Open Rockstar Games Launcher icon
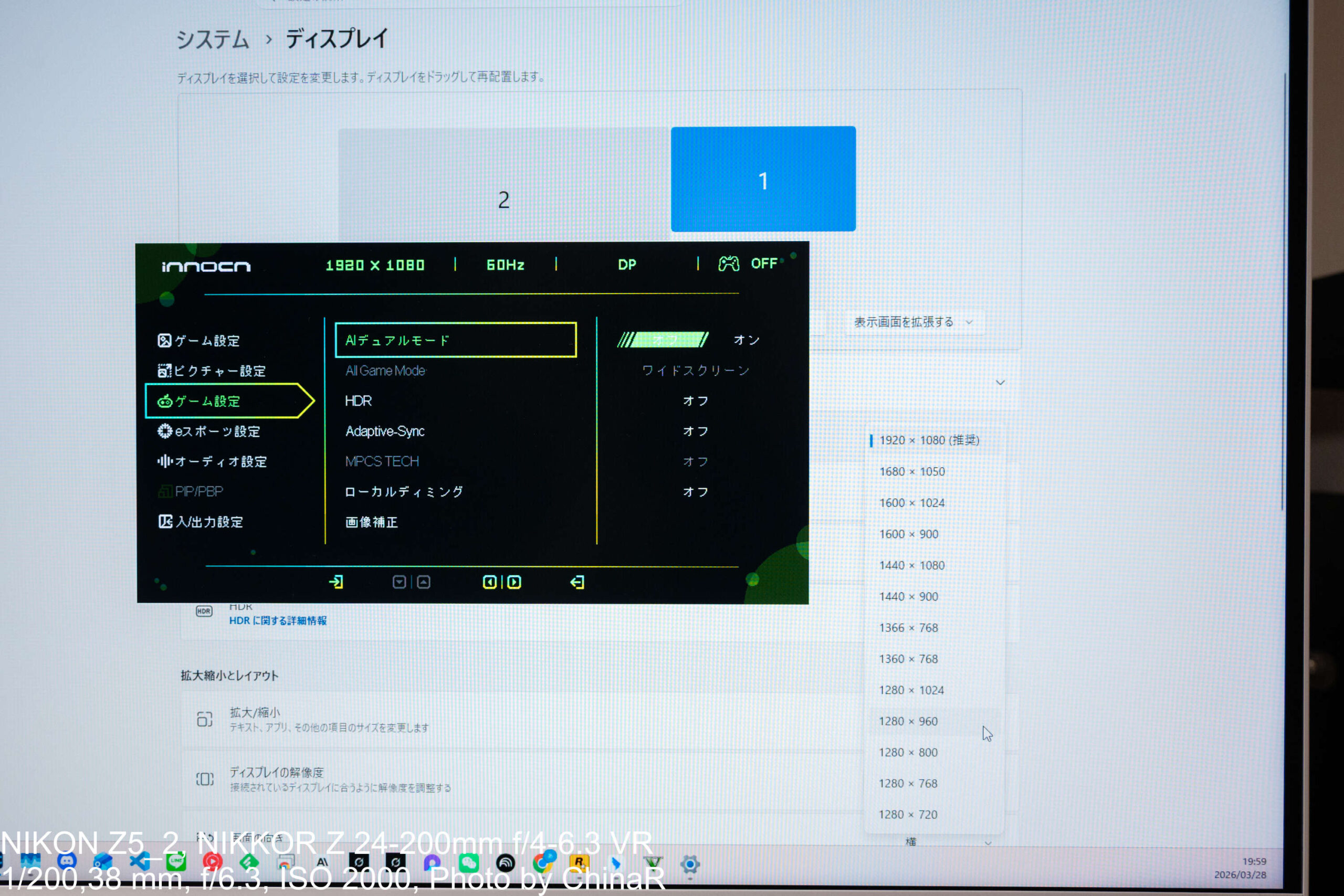The width and height of the screenshot is (1344, 896). (579, 863)
